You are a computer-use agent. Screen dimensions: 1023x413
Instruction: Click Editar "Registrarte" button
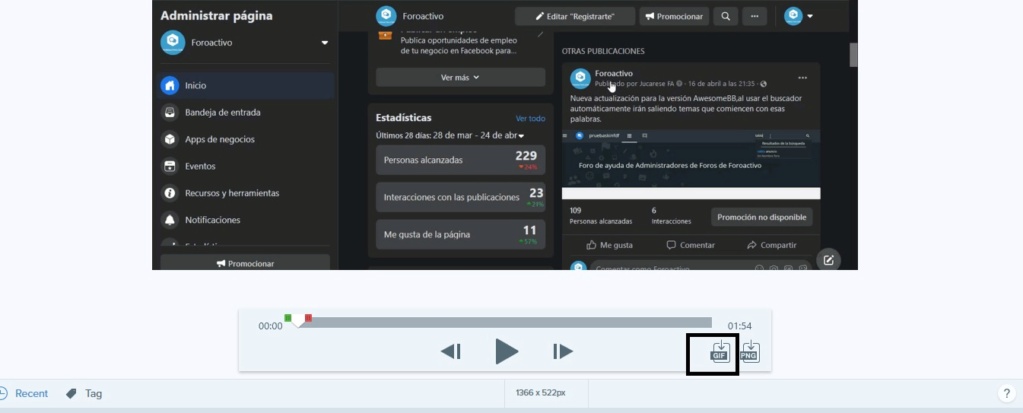tap(575, 16)
